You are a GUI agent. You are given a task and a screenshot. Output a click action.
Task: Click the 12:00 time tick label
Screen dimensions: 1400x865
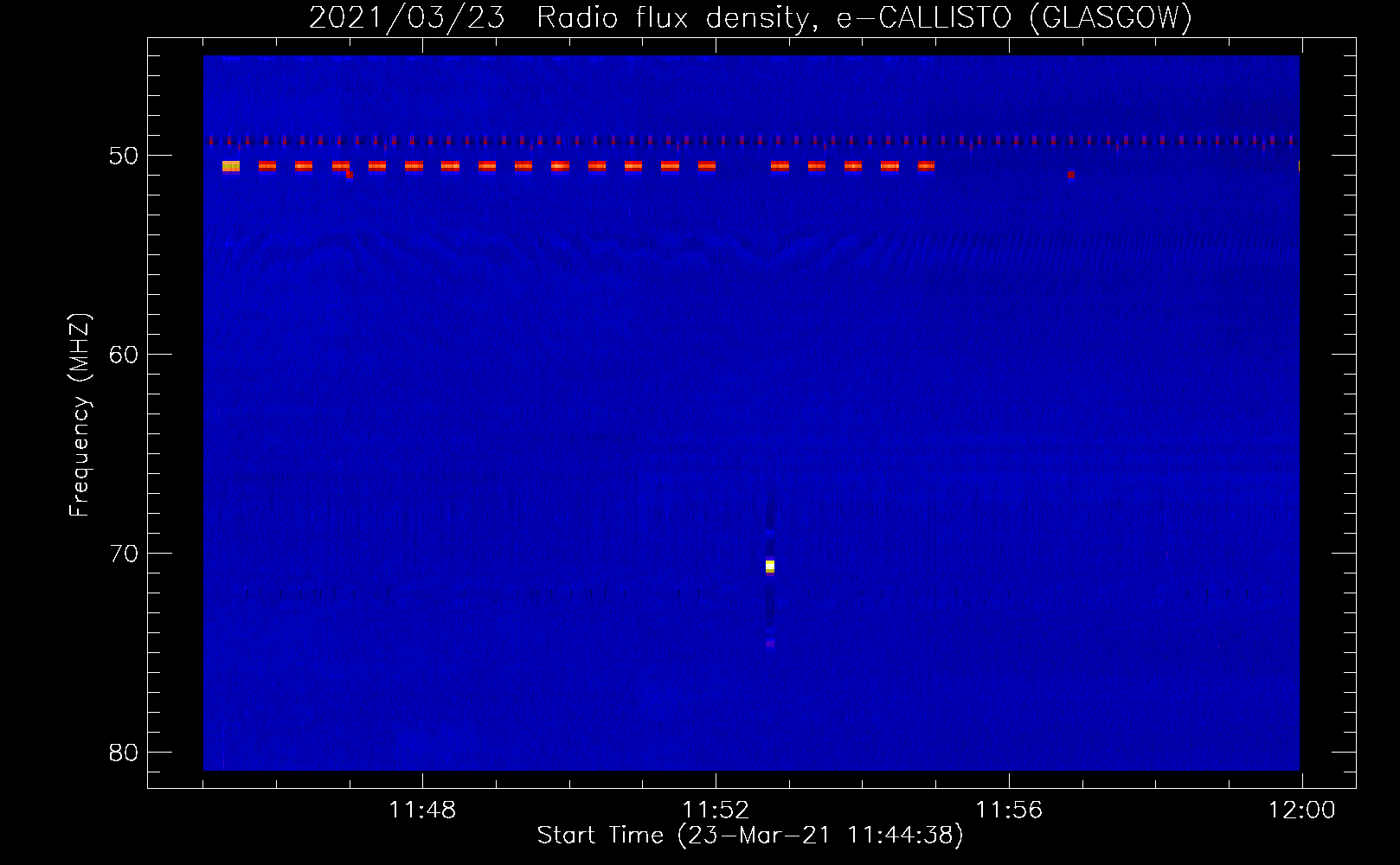coord(1302,811)
